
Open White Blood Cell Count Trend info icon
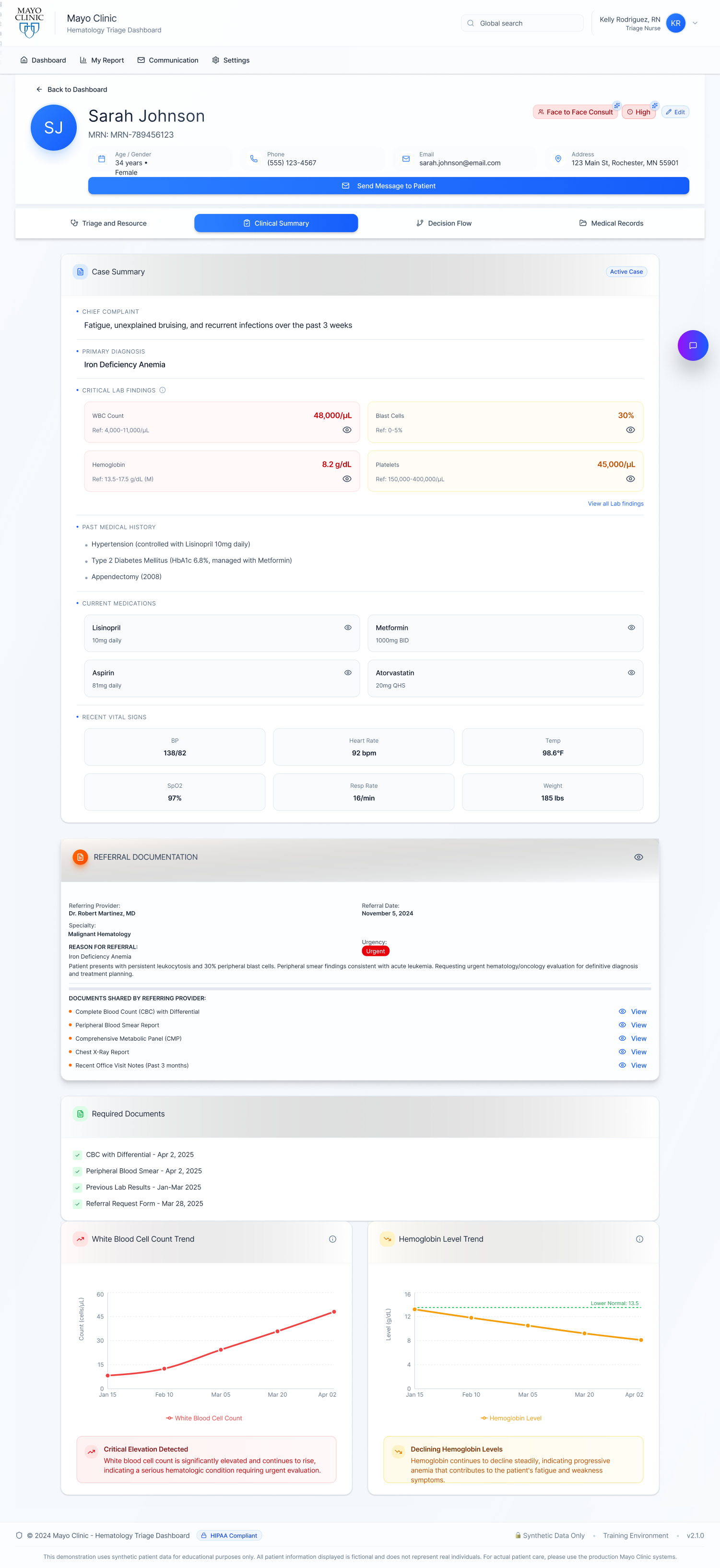point(332,1239)
